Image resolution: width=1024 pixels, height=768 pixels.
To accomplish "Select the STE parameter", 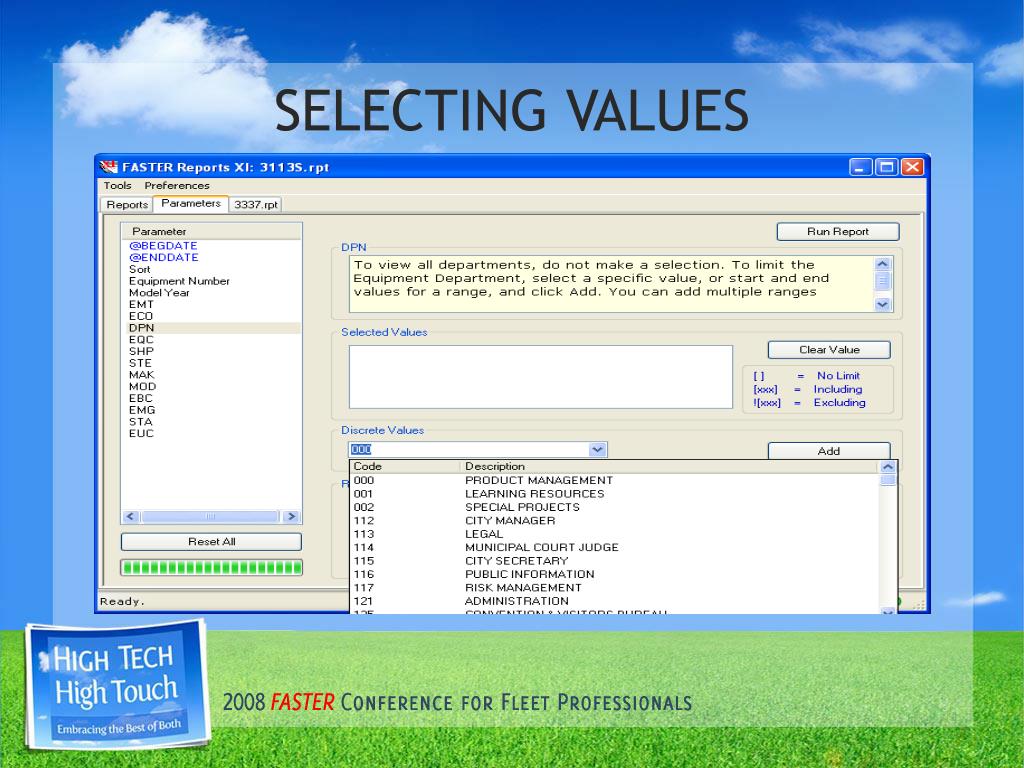I will pyautogui.click(x=140, y=363).
